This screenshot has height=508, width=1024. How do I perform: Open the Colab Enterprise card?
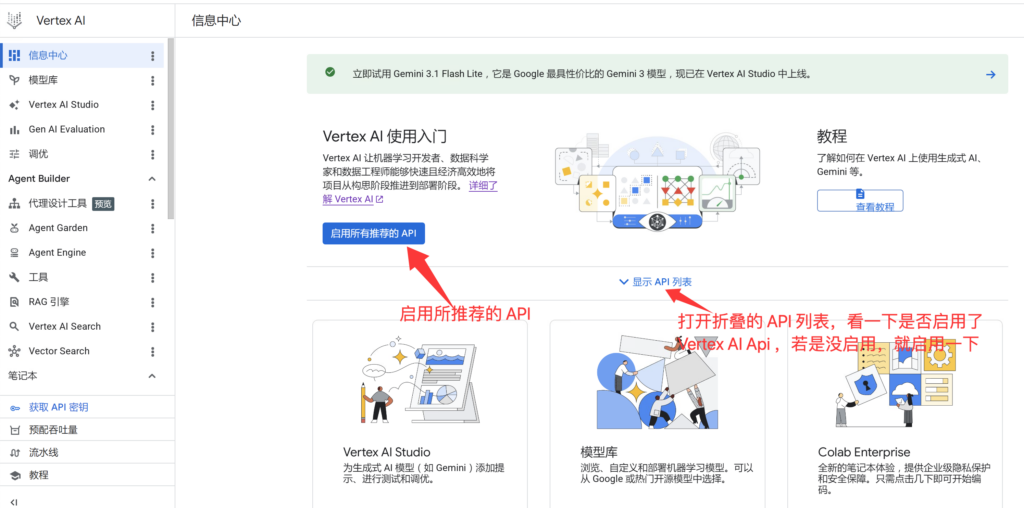coord(895,414)
